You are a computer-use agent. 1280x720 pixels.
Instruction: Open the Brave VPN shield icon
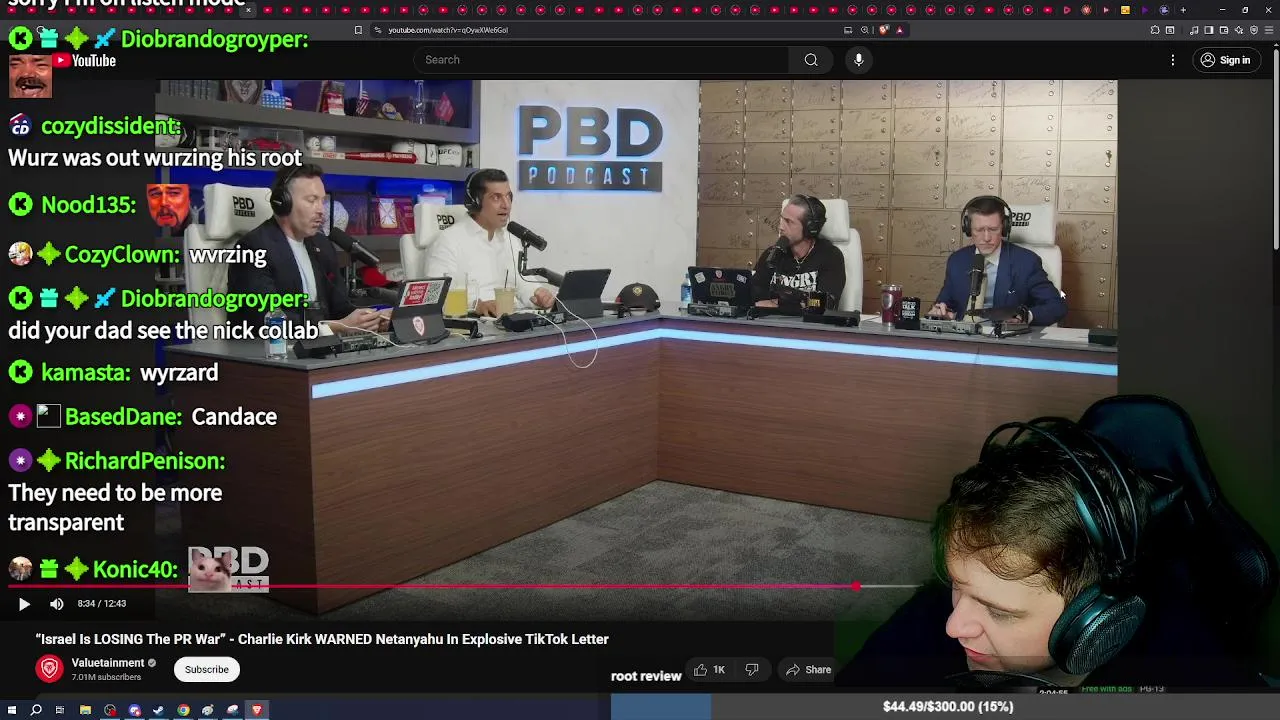coord(1254,30)
